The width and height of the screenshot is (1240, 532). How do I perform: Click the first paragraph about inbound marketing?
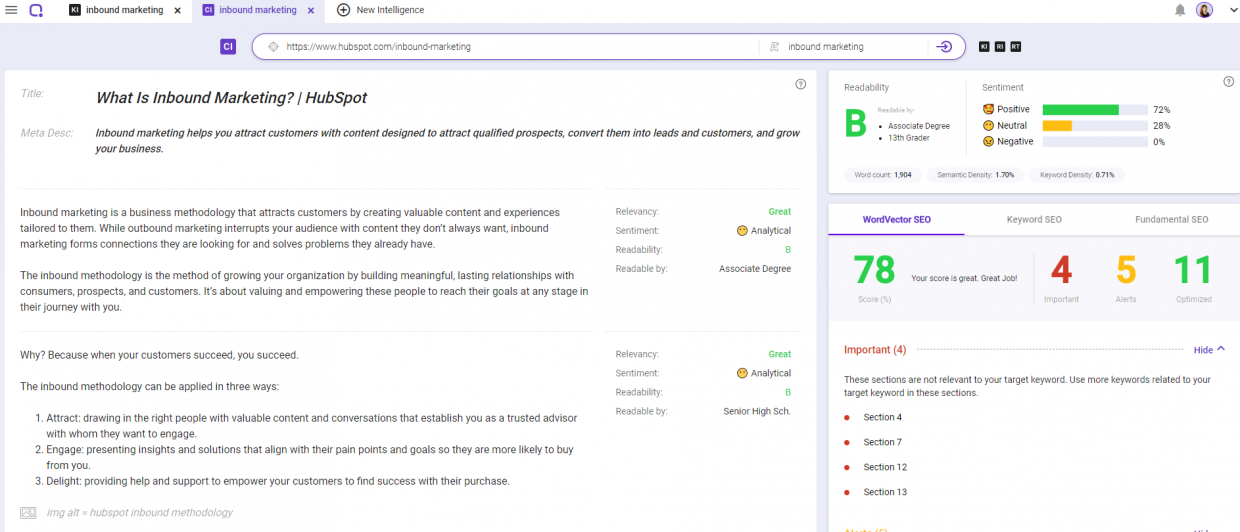(290, 228)
